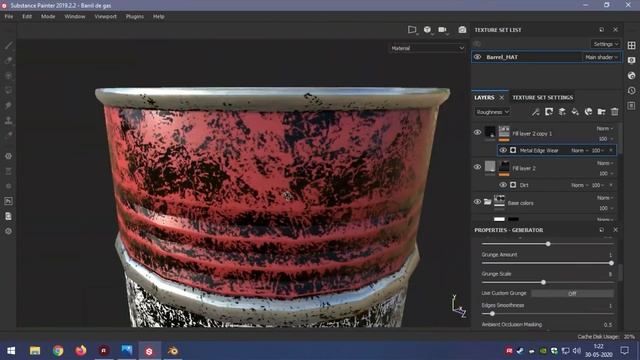Open Display Settings icon in right dock
This screenshot has height=360, width=640.
tap(631, 60)
